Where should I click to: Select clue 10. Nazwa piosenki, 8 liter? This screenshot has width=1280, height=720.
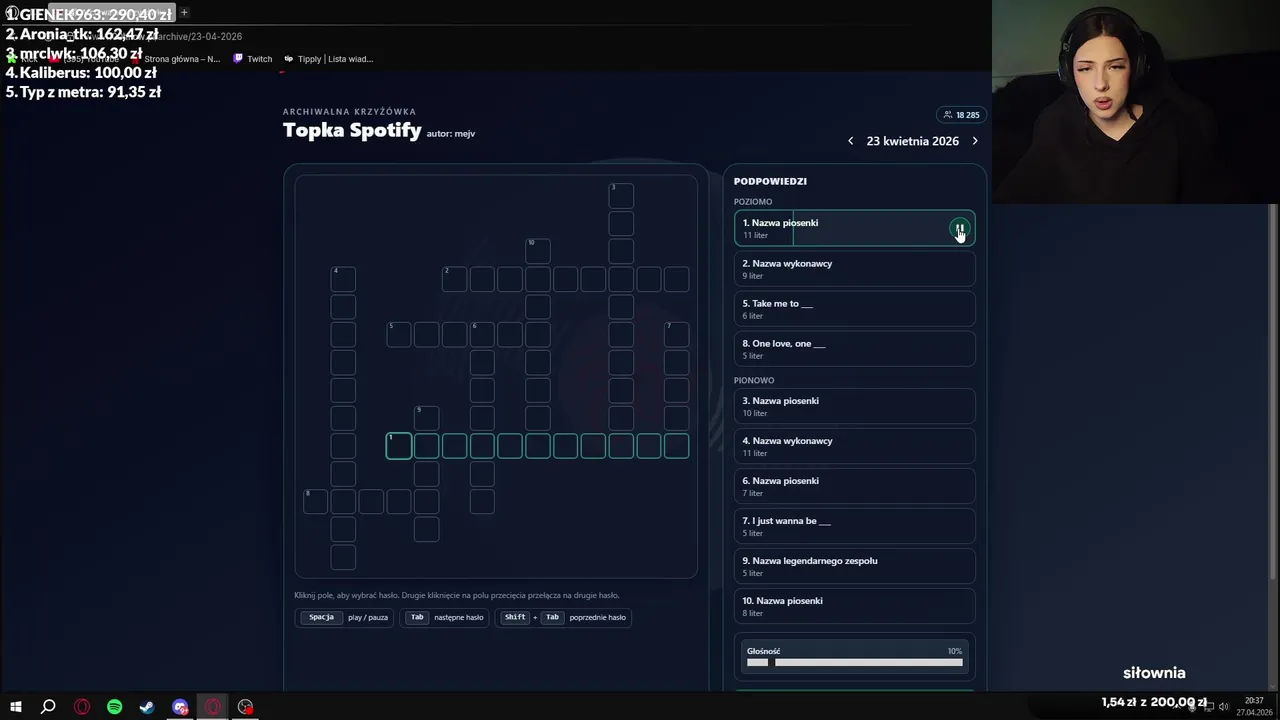pyautogui.click(x=854, y=606)
